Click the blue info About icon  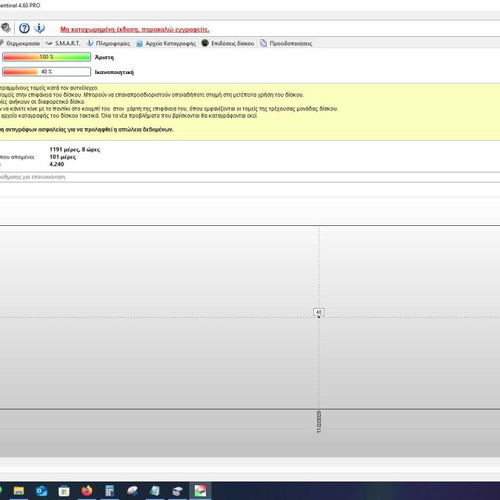tap(39, 28)
